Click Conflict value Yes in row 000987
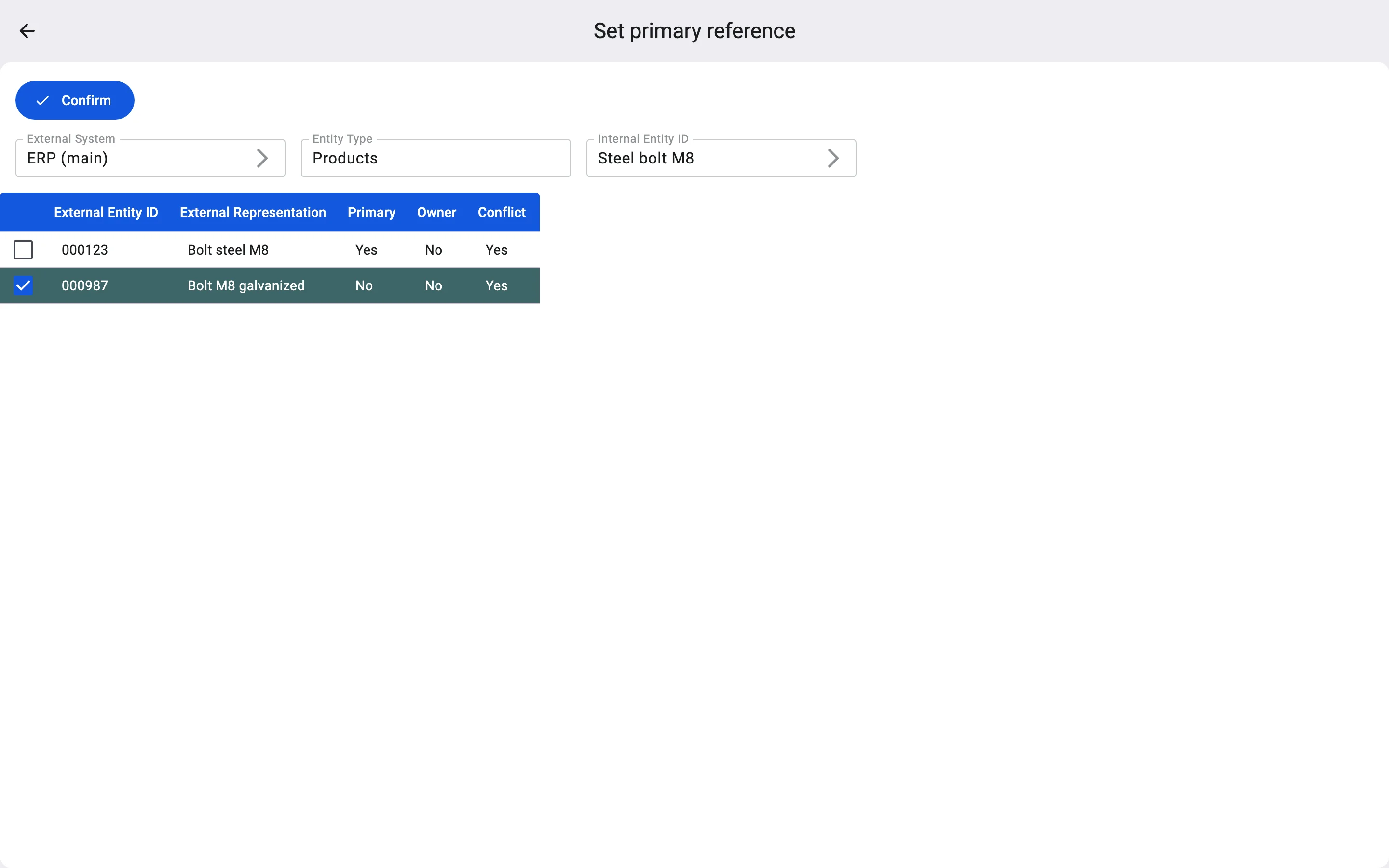Image resolution: width=1389 pixels, height=868 pixels. 496,285
